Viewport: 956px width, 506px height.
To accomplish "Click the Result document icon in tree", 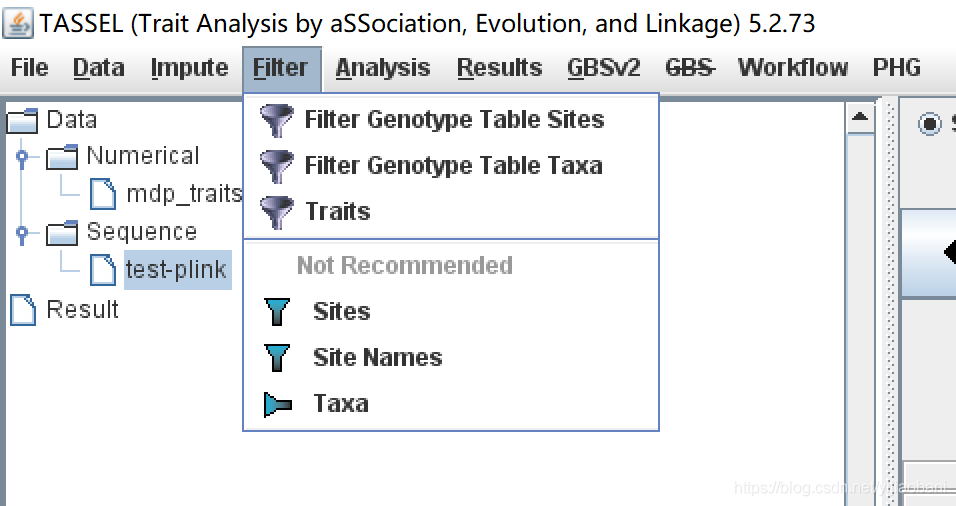I will click(x=22, y=309).
